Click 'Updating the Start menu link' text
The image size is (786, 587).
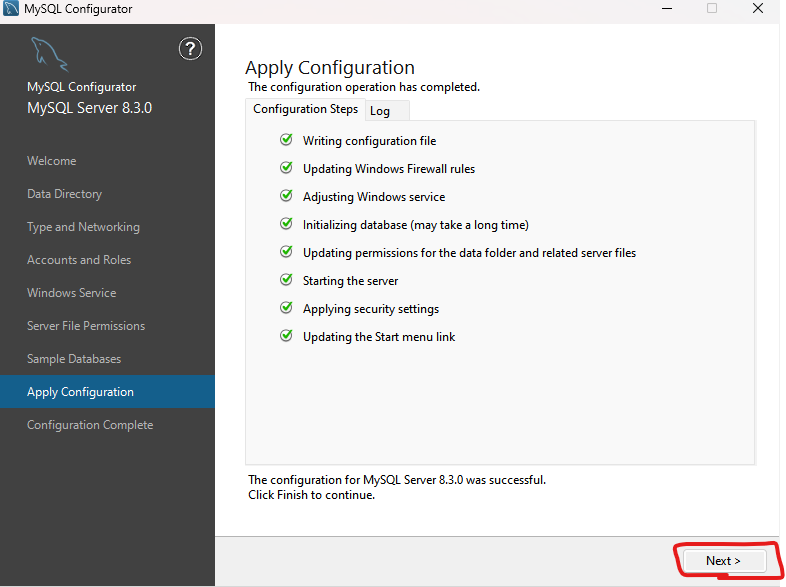[379, 337]
